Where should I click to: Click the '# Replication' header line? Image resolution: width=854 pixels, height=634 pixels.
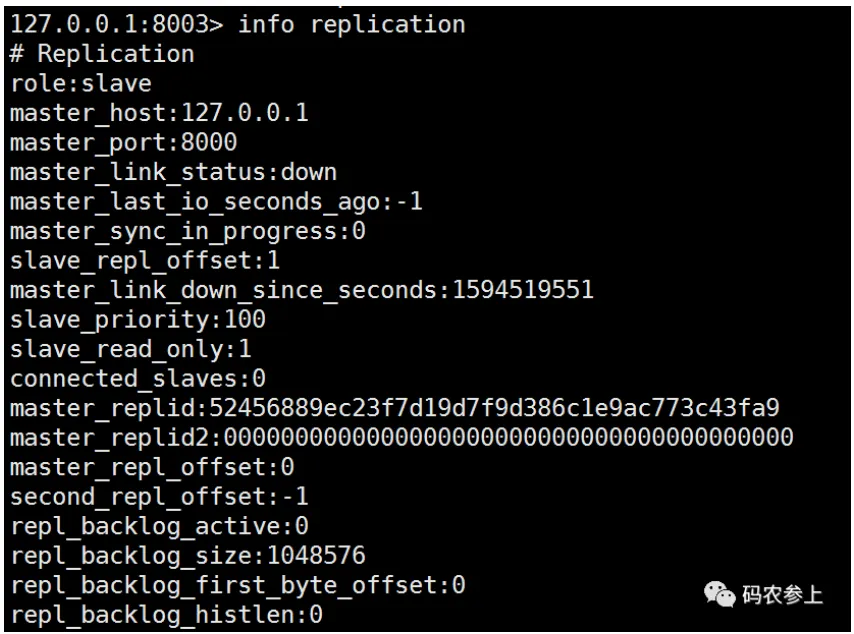(x=102, y=54)
